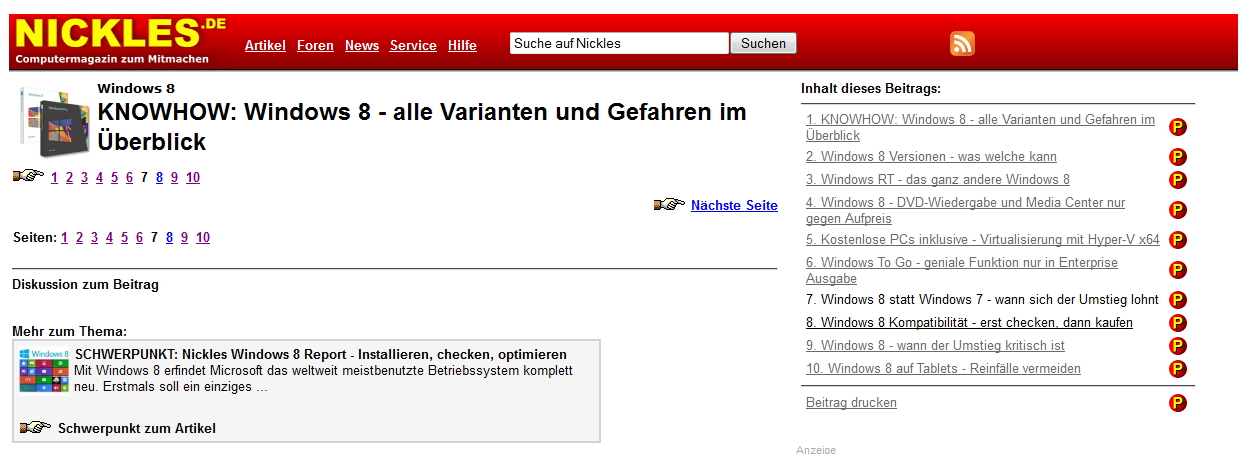Open the News menu

point(362,45)
